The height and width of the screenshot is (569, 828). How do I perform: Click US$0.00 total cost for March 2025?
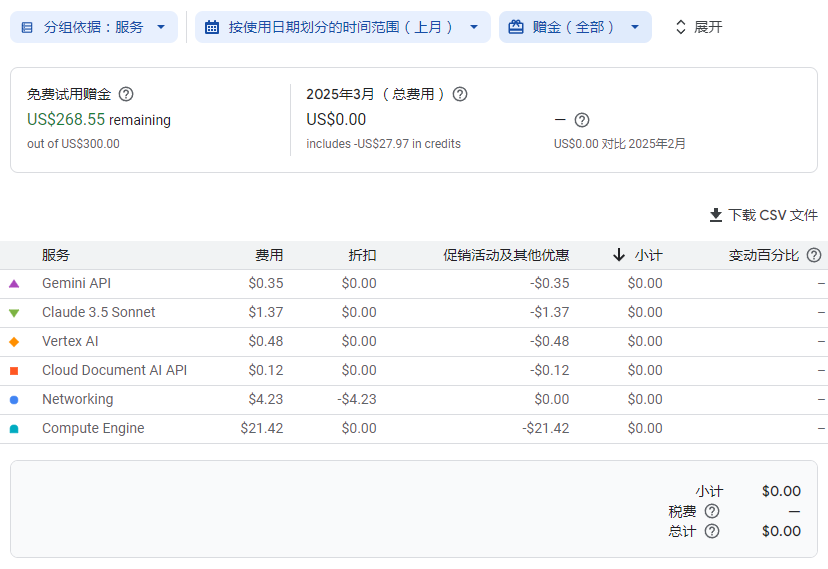coord(336,120)
